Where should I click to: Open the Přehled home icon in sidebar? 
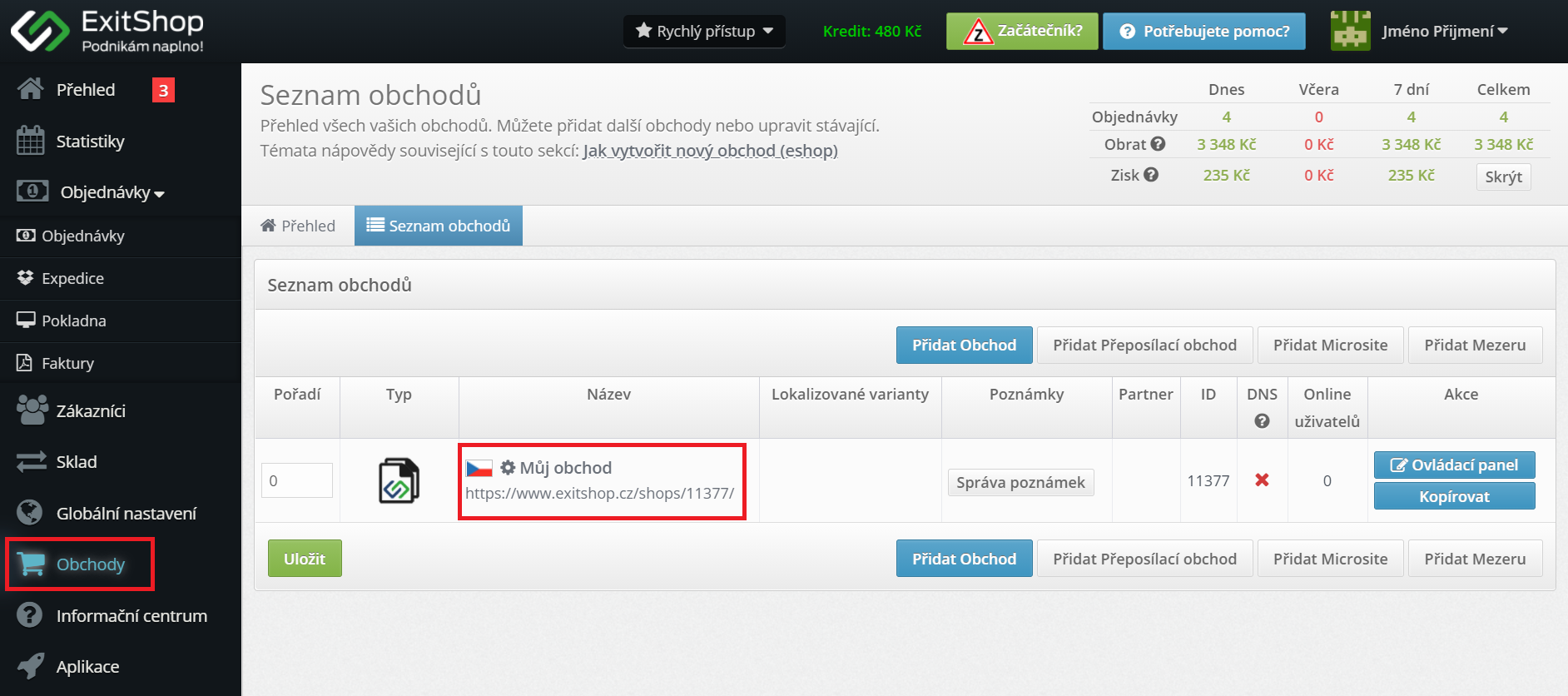pyautogui.click(x=31, y=89)
